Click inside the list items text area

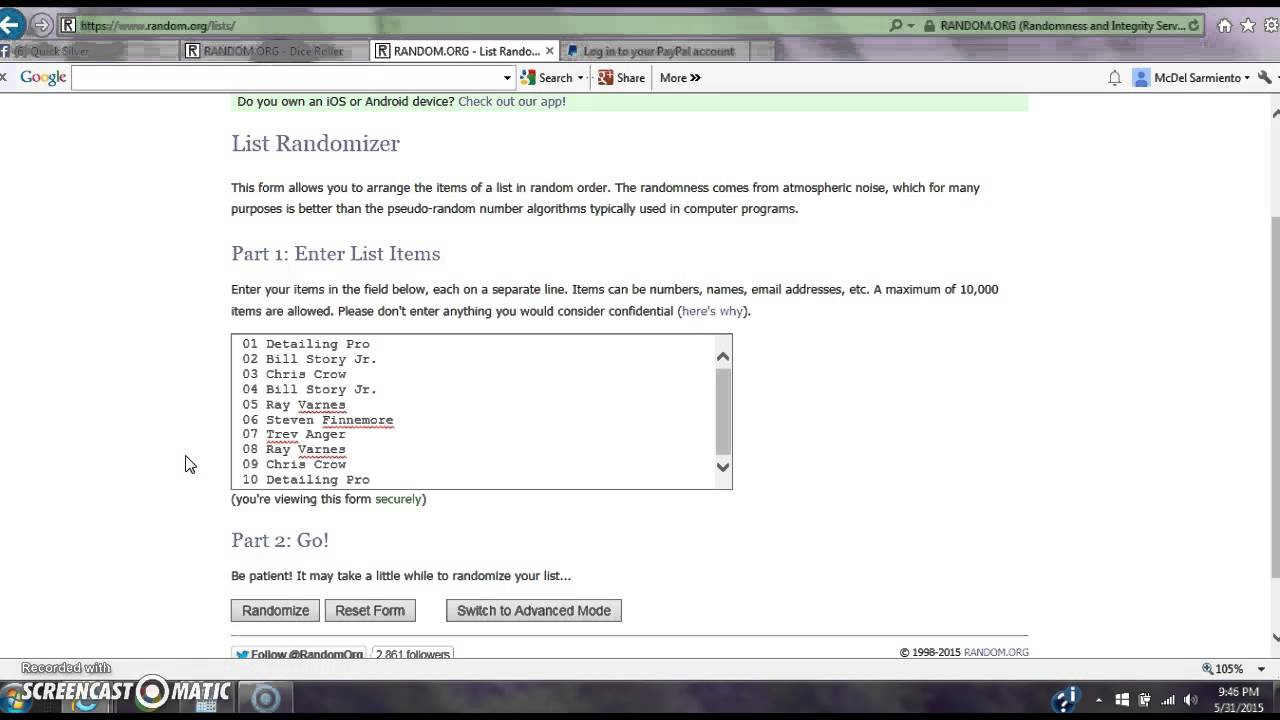pos(474,412)
